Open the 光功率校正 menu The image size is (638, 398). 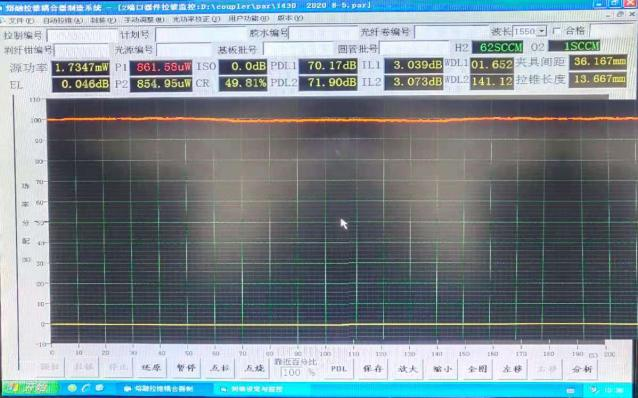click(196, 19)
